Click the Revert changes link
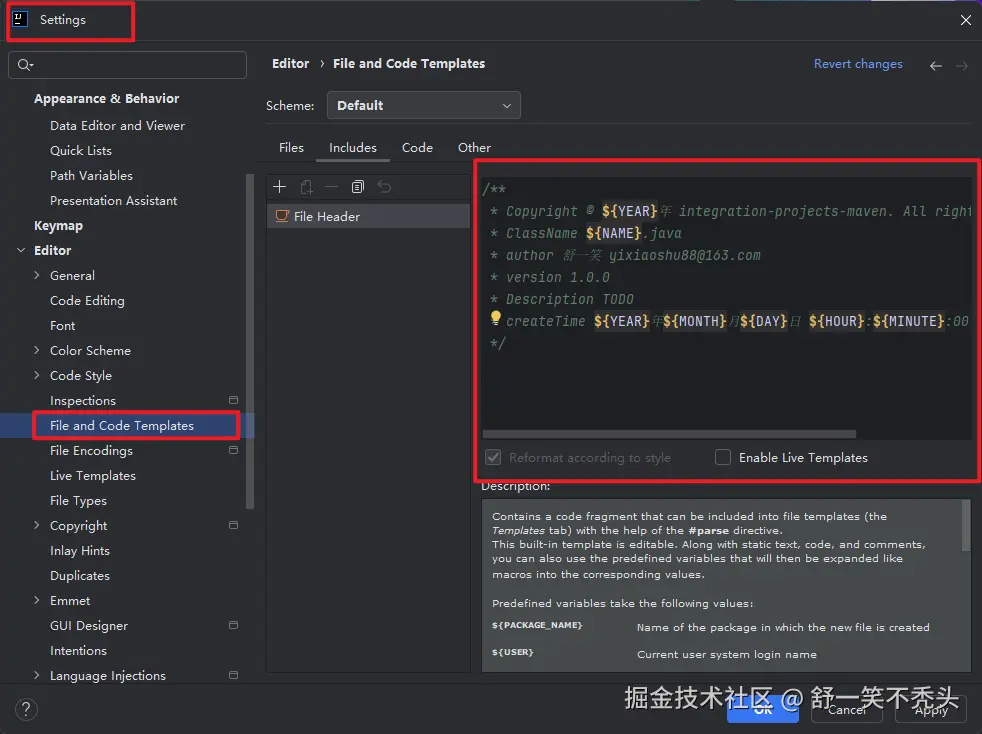982x734 pixels. [858, 64]
